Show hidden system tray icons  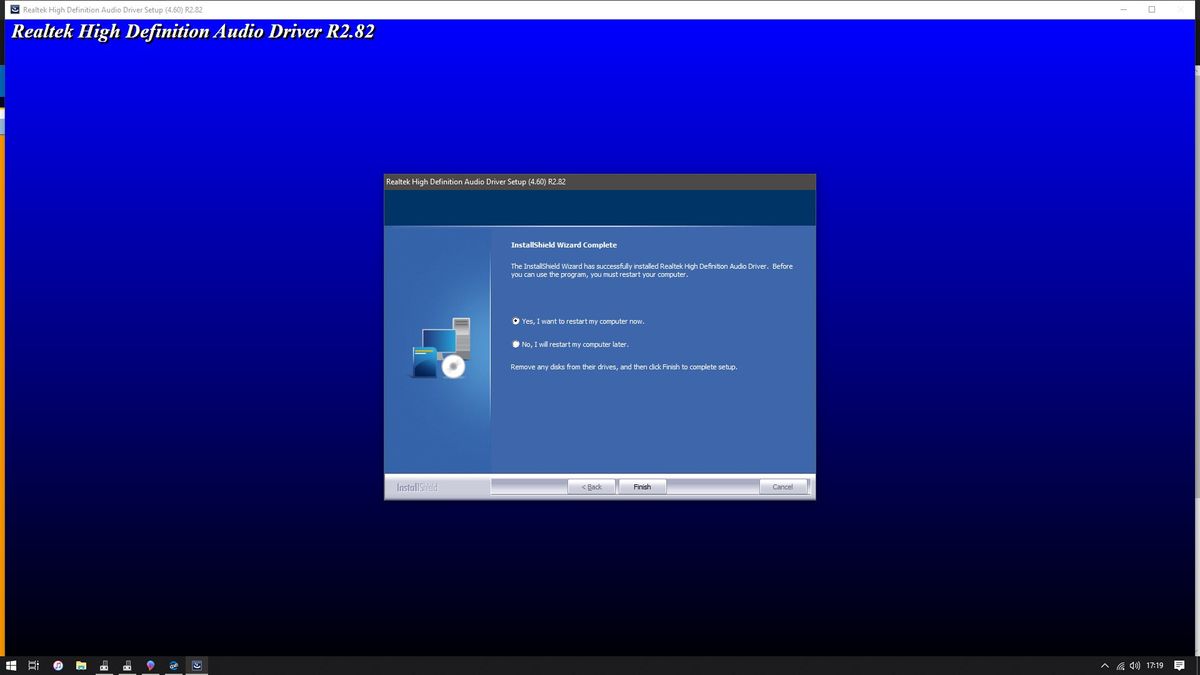point(1105,665)
